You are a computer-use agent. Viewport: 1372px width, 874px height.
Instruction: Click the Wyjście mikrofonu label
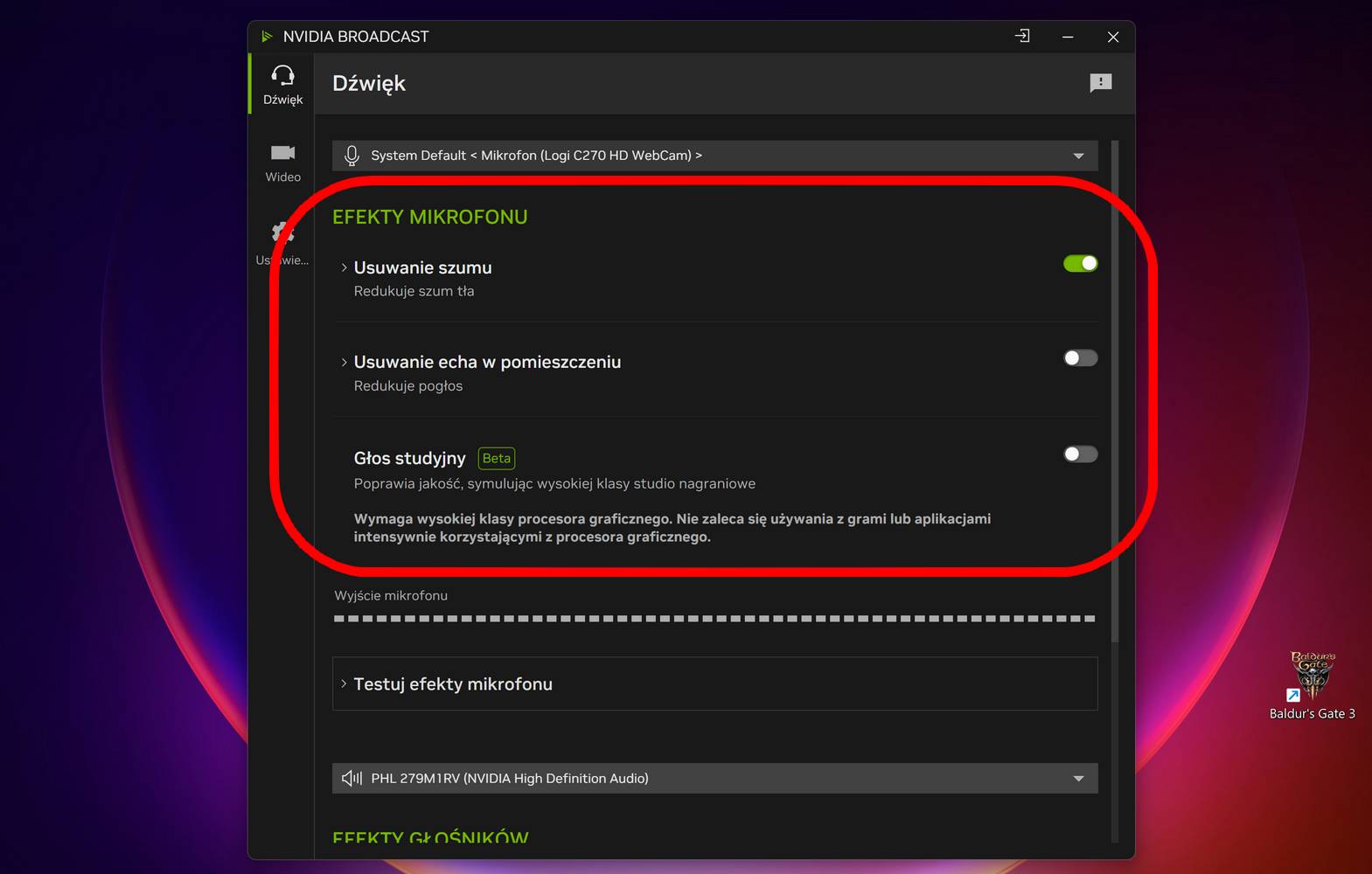pos(391,595)
